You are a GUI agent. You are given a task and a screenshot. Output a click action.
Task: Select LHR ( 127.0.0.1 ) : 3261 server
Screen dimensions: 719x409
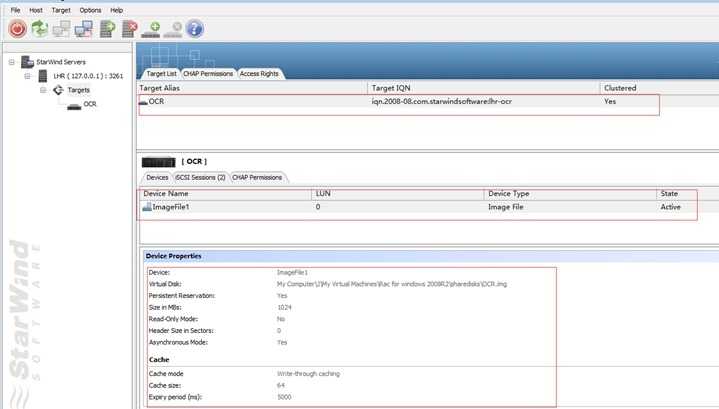[x=88, y=76]
